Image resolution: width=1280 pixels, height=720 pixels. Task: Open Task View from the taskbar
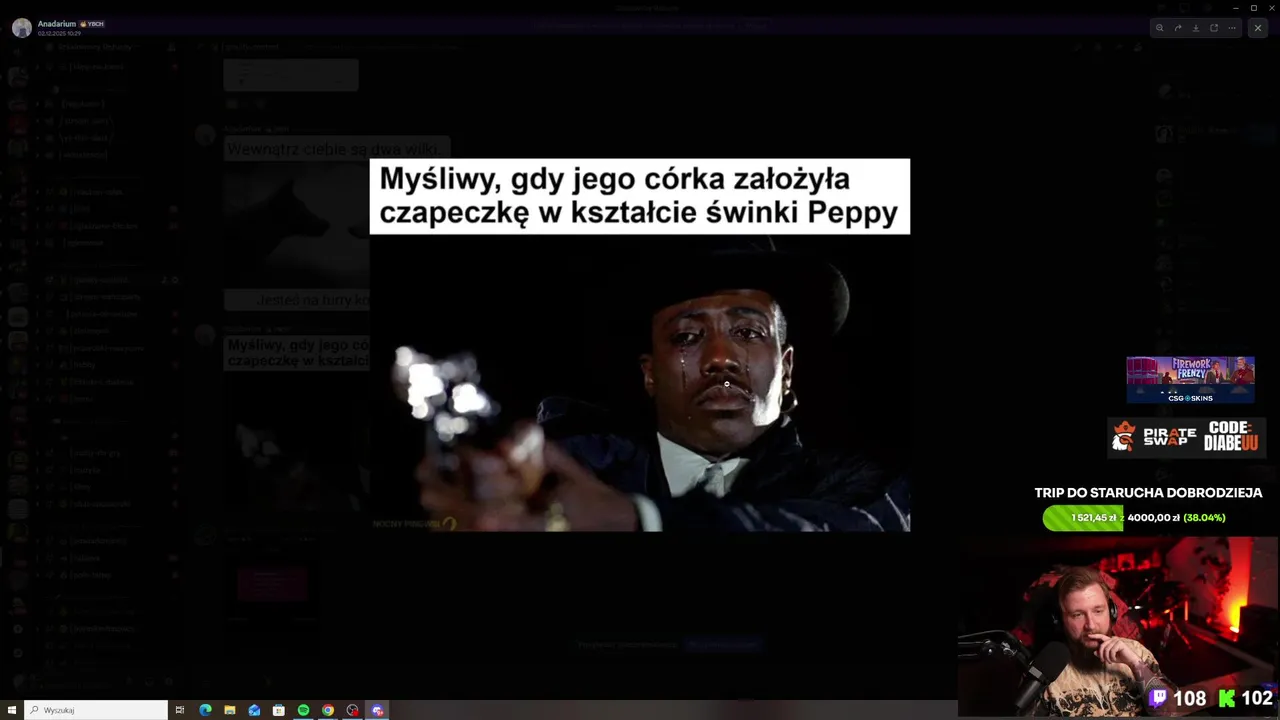[180, 710]
